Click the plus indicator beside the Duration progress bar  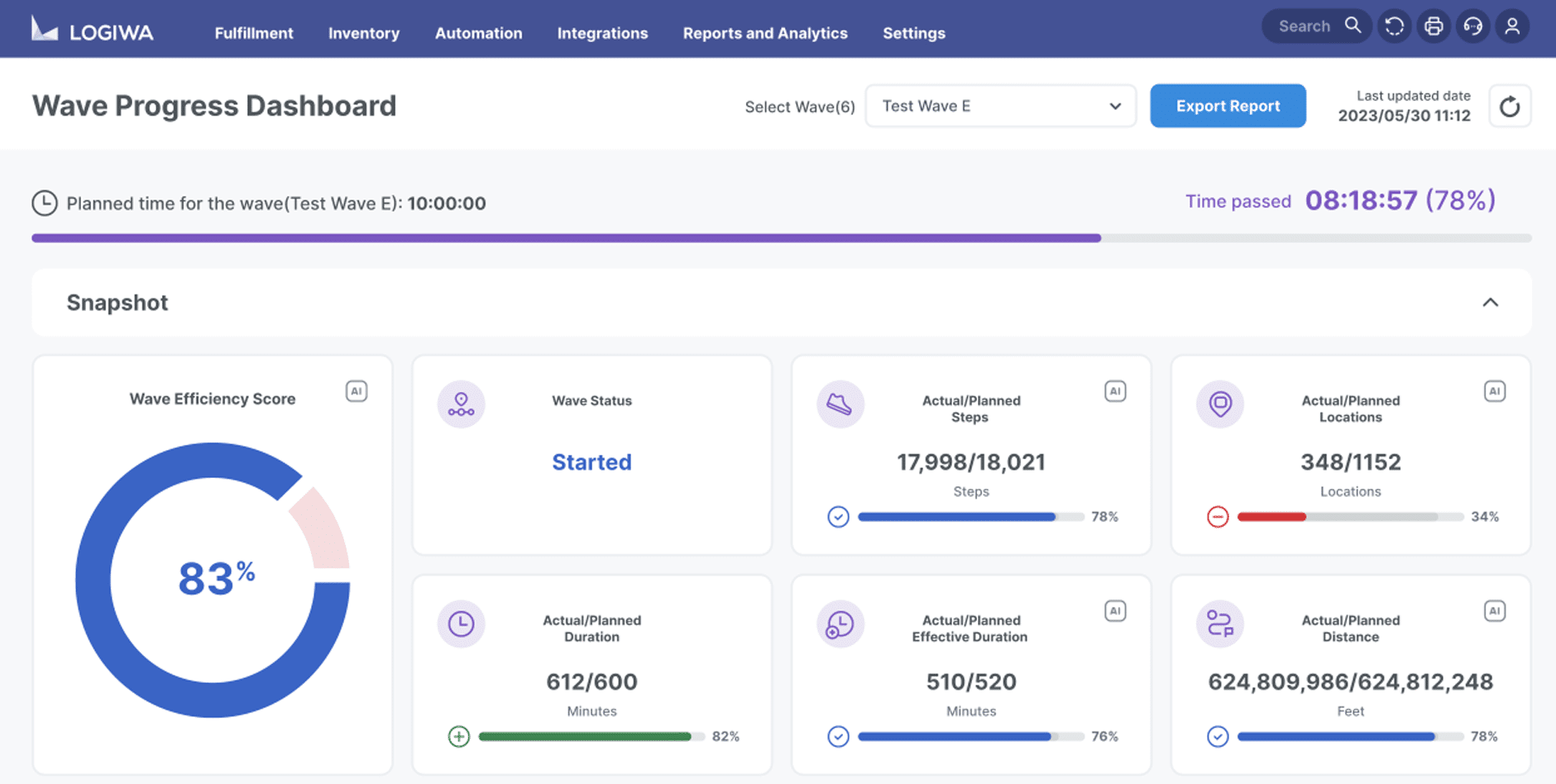458,736
